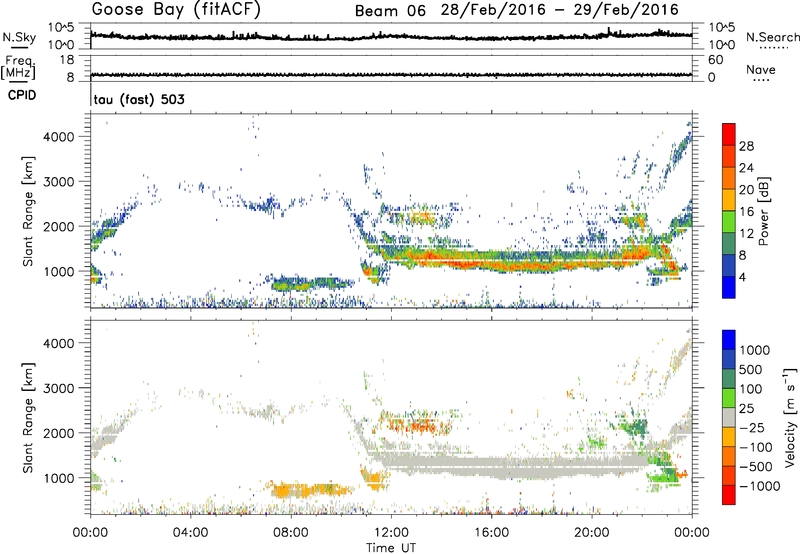Click the "4" tick on Power colorbar
Viewport: 800px width, 554px height.
[742, 277]
